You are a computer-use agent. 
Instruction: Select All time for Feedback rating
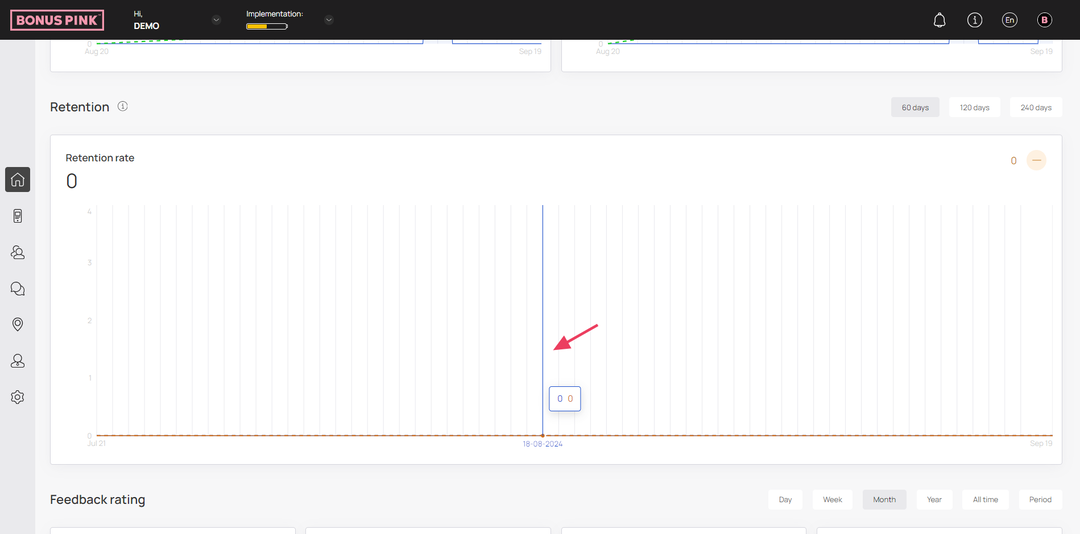[985, 500]
